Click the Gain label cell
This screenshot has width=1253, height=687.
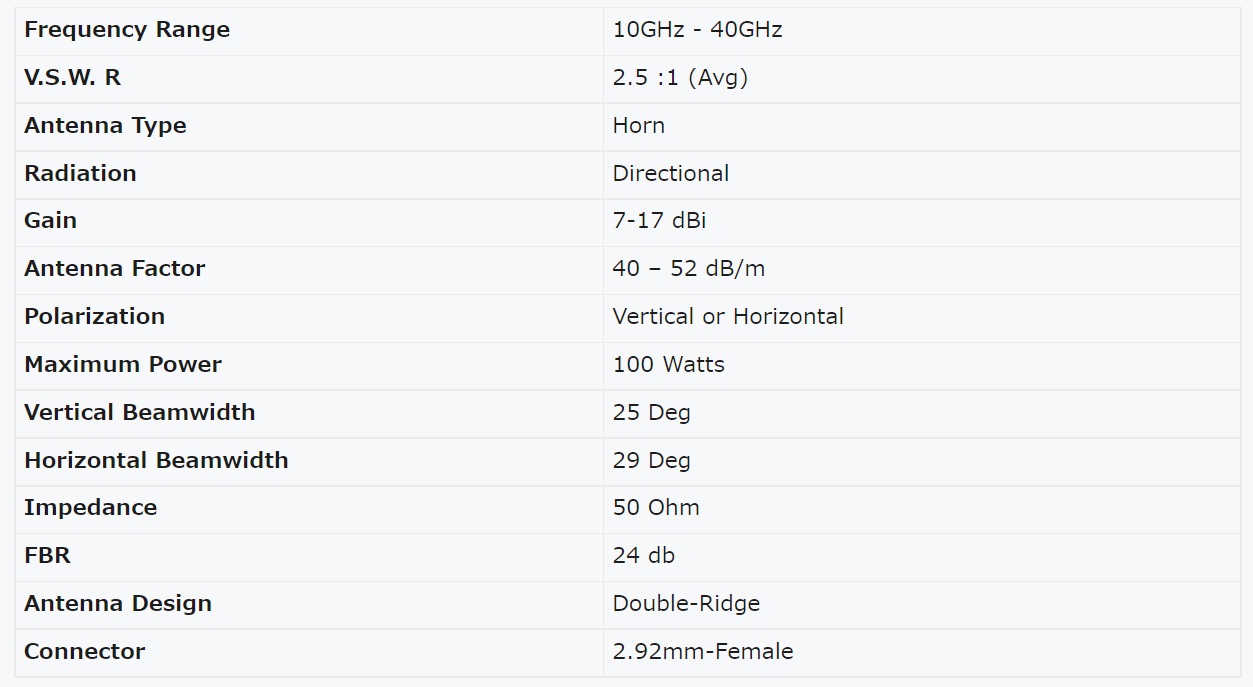tap(309, 221)
